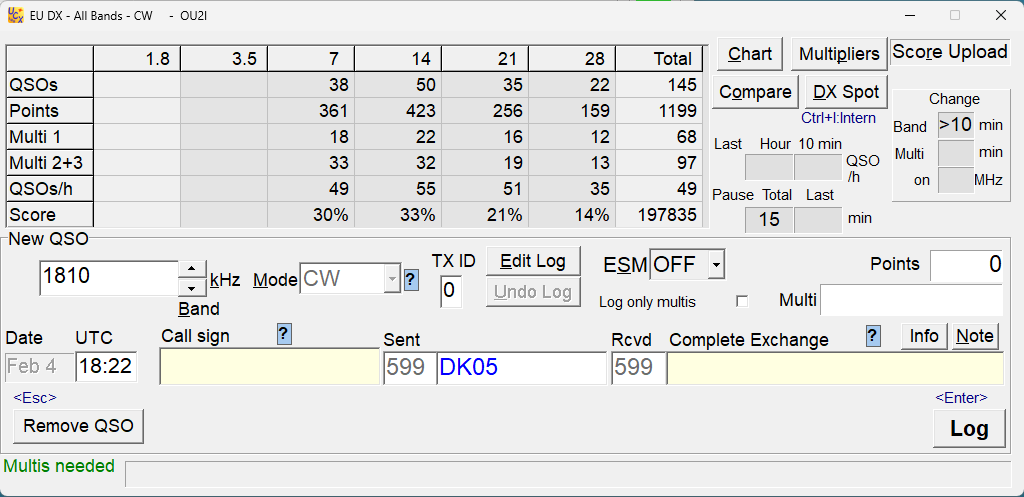
Task: Focus the Call sign input field
Action: [x=270, y=368]
